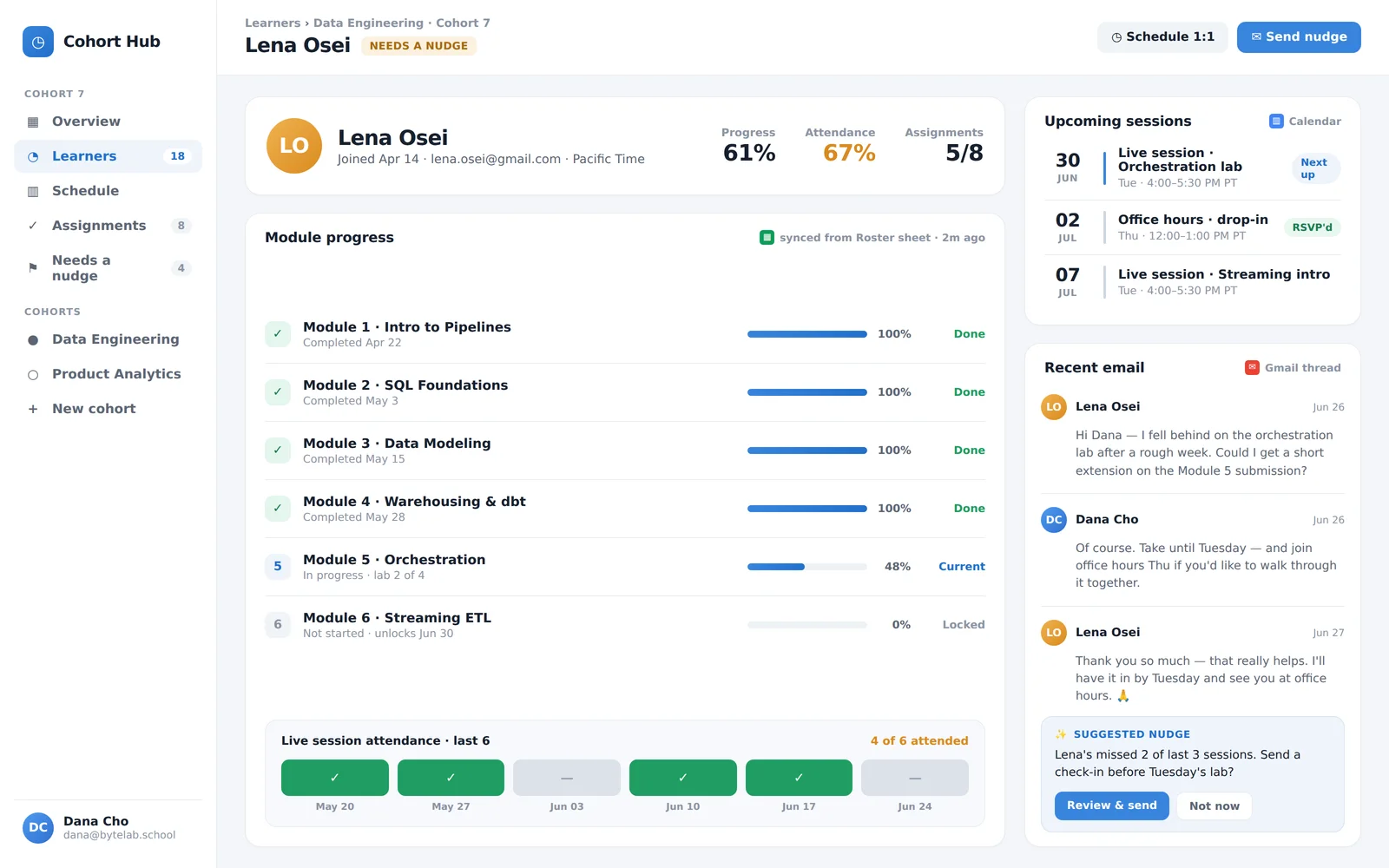Click the sparkle icon beside Suggested Nudge
The image size is (1389, 868).
pyautogui.click(x=1061, y=734)
